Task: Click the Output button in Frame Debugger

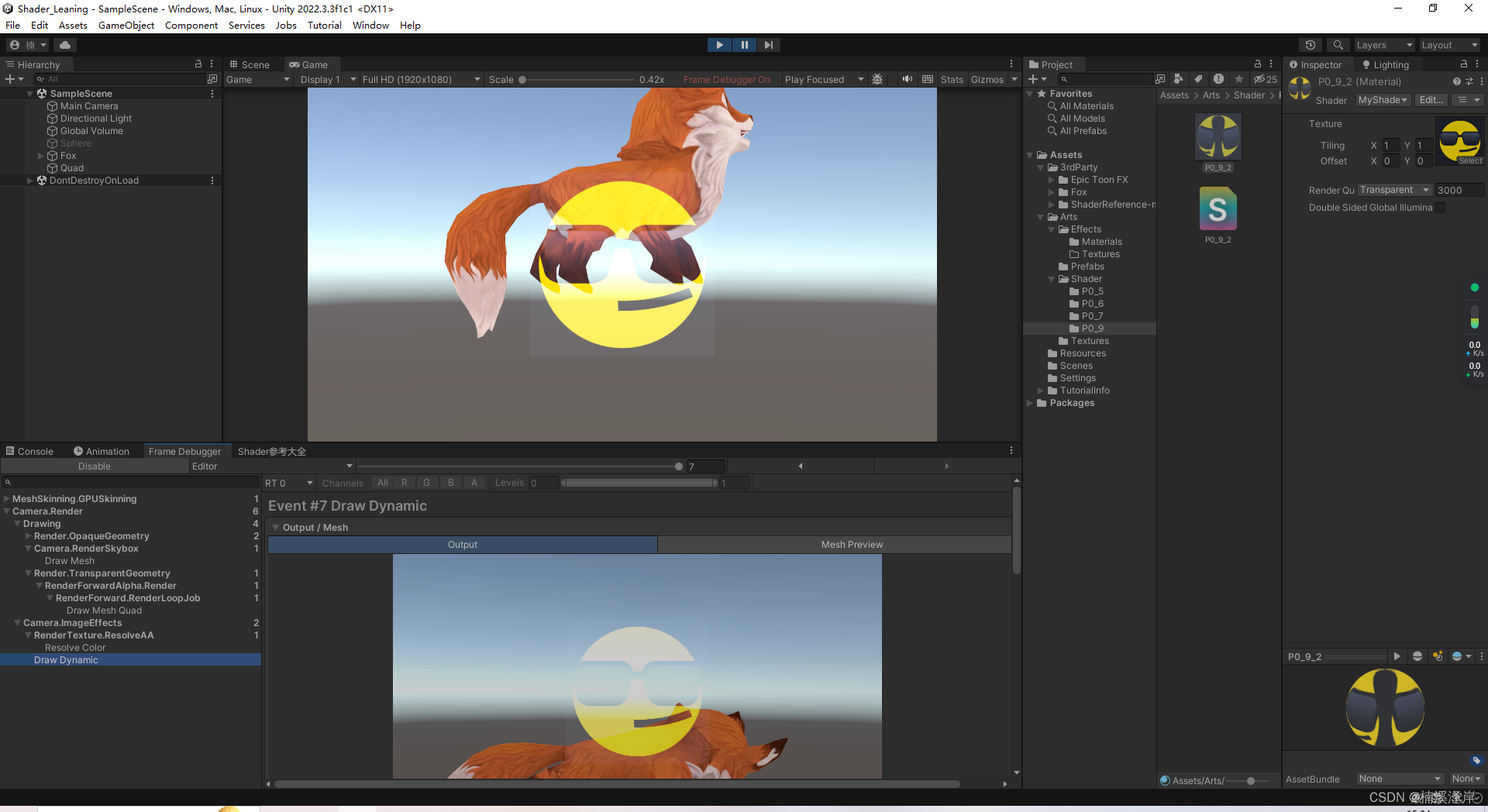Action: tap(463, 545)
